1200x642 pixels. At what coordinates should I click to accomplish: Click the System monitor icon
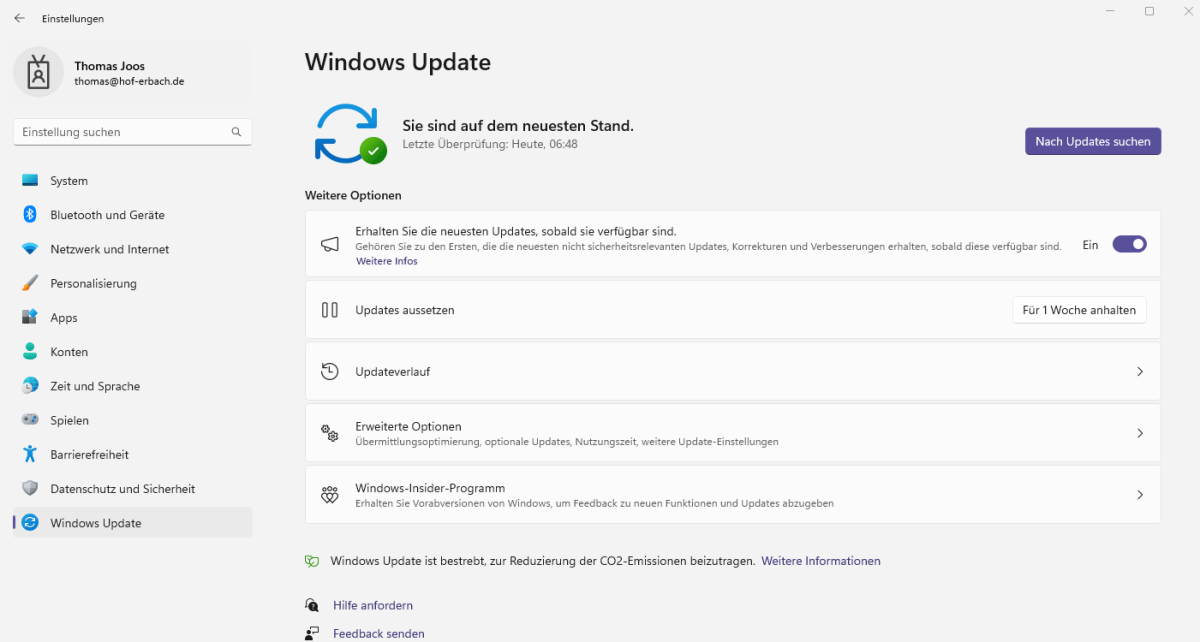pos(30,181)
